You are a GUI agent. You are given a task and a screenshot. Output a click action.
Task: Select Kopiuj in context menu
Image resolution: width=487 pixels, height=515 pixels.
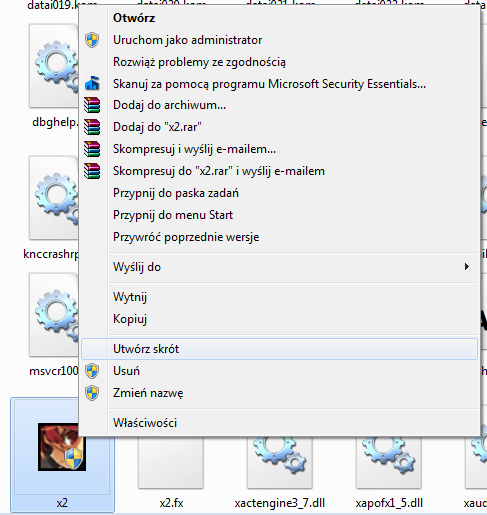279,319
